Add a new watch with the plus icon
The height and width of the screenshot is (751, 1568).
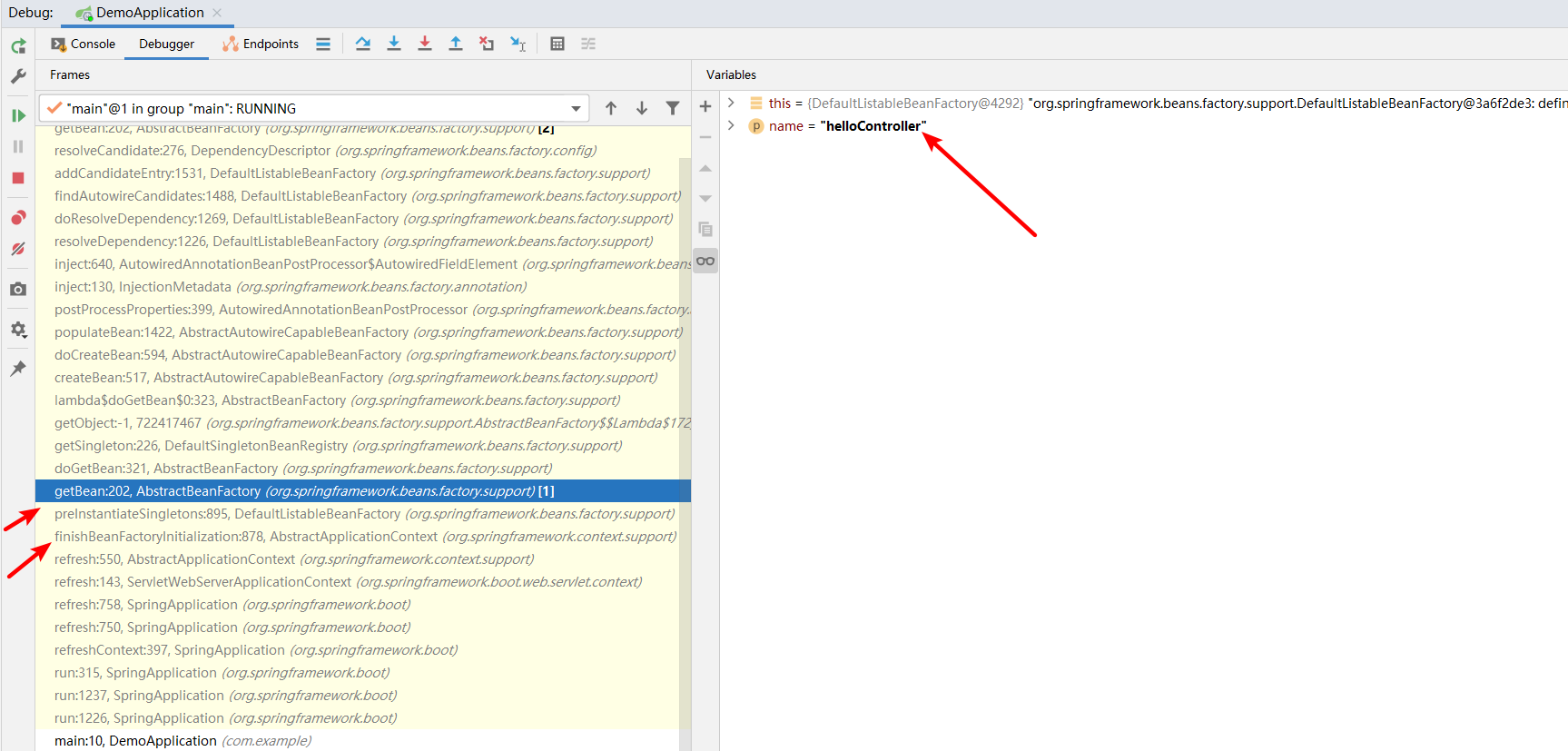705,106
